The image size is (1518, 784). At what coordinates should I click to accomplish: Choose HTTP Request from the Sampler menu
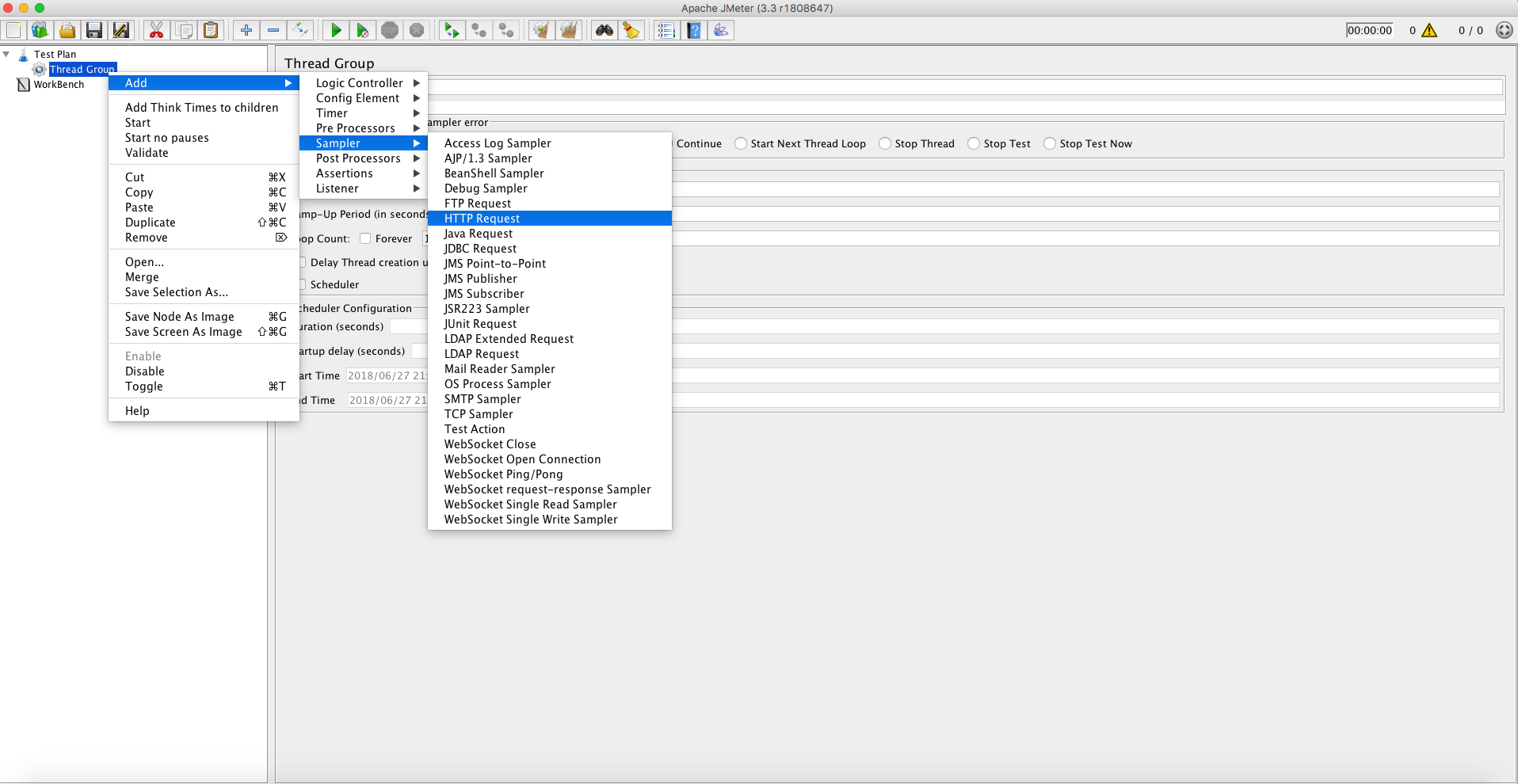point(482,219)
